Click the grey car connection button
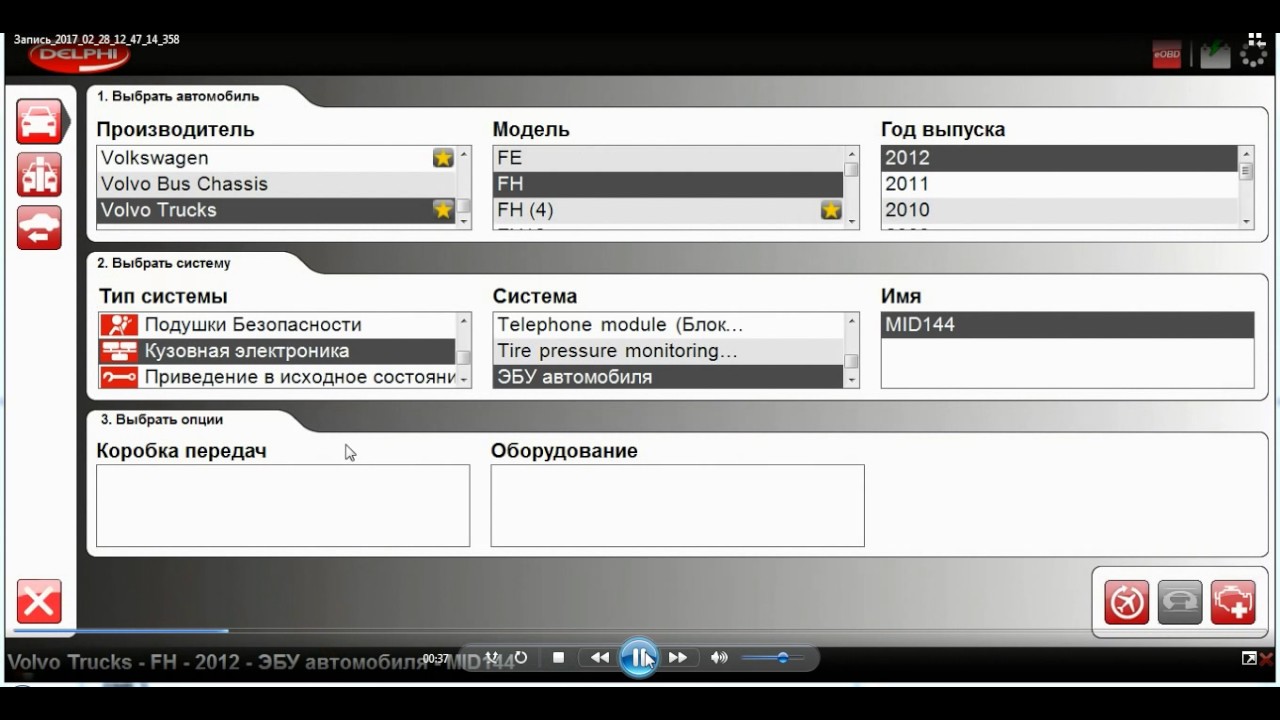The height and width of the screenshot is (720, 1280). pos(1180,603)
